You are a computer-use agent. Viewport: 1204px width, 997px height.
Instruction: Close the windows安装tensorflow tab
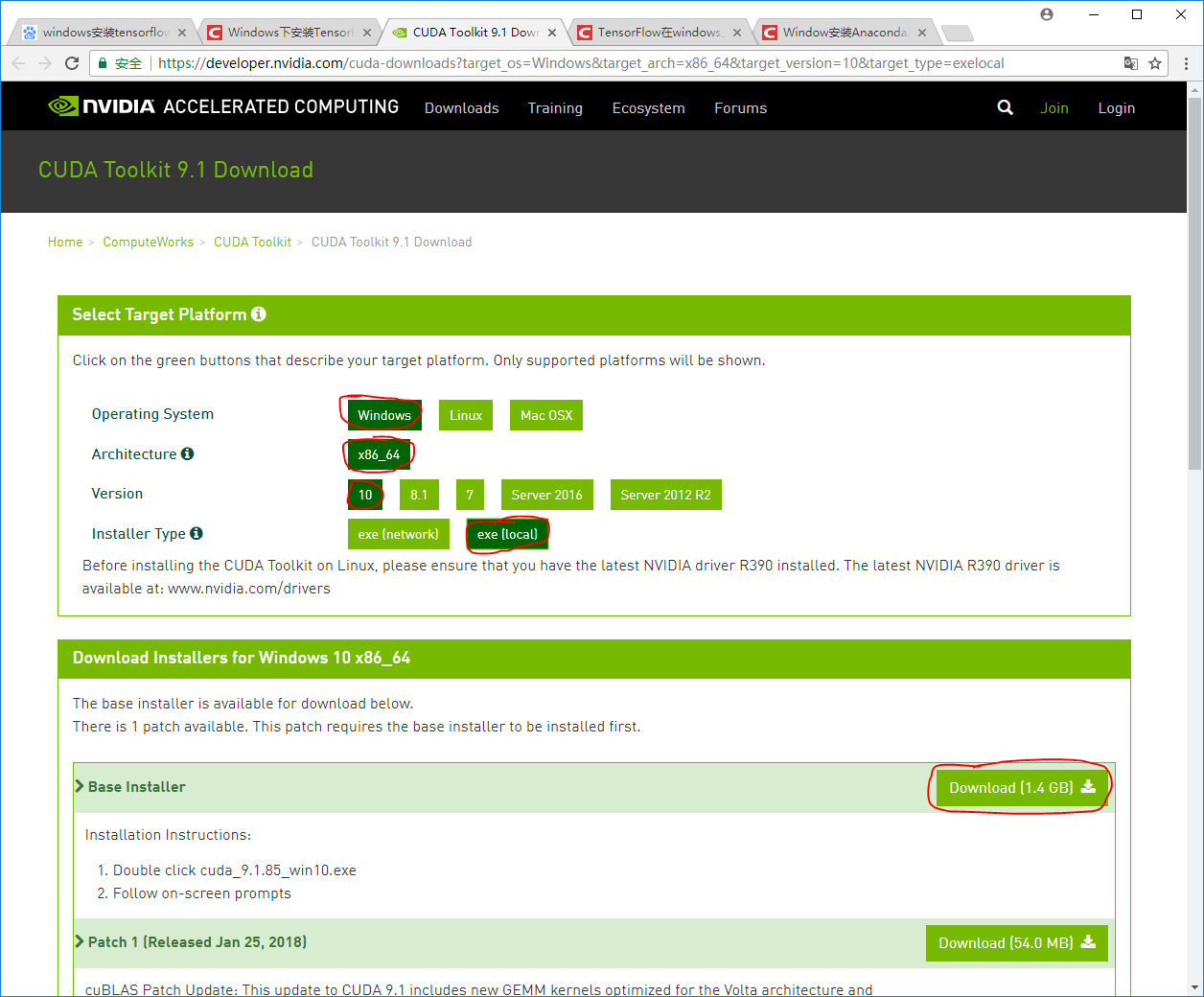(x=182, y=33)
